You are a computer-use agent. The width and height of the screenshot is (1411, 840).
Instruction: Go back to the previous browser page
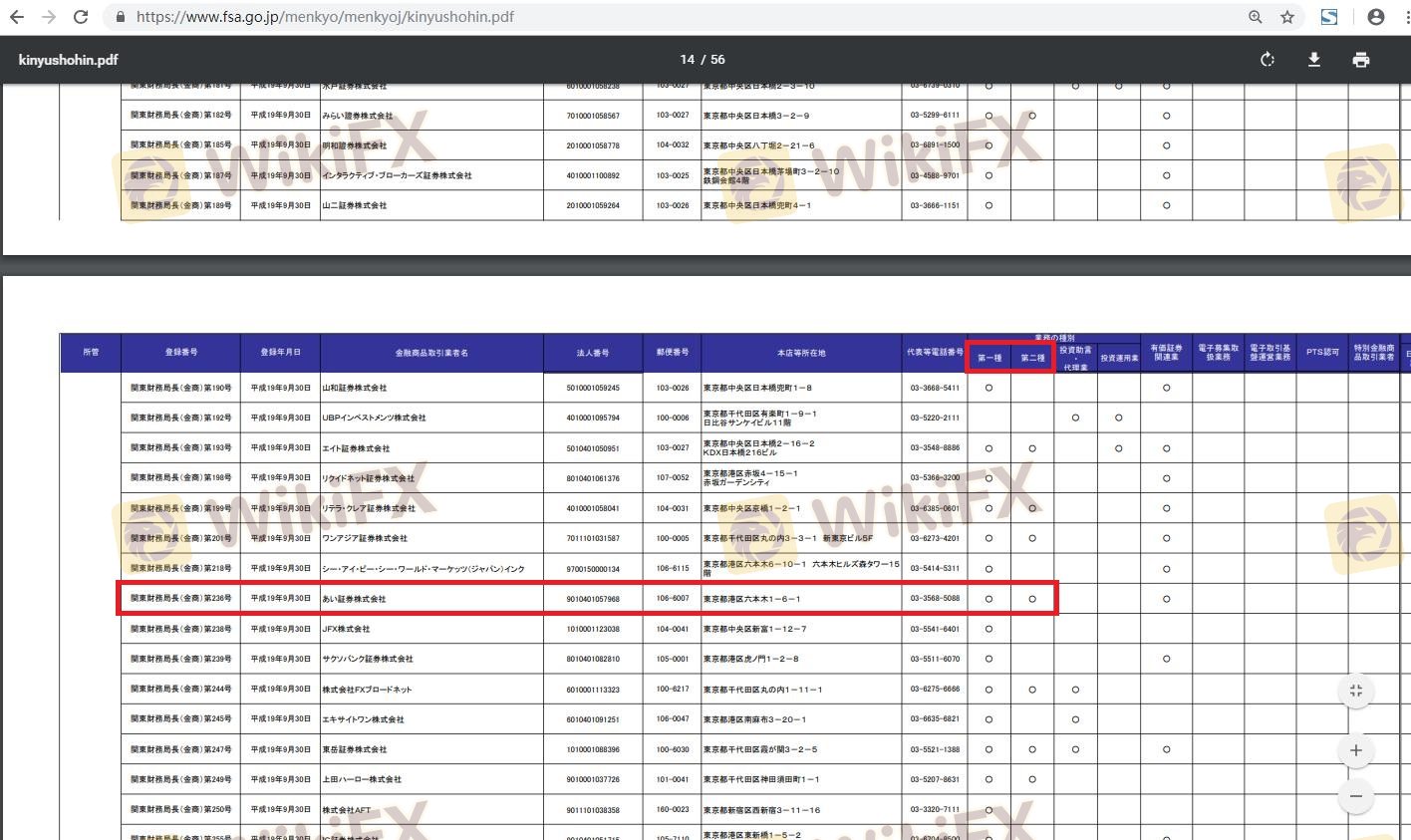coord(17,17)
